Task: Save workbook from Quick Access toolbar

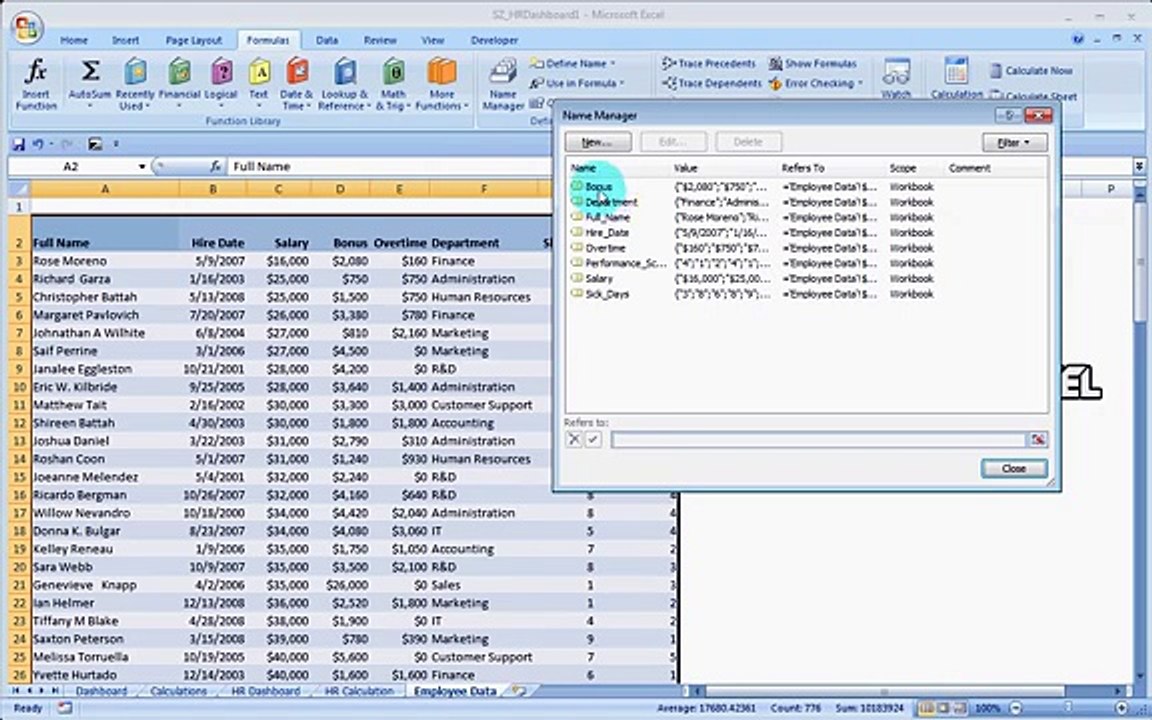Action: coord(18,144)
